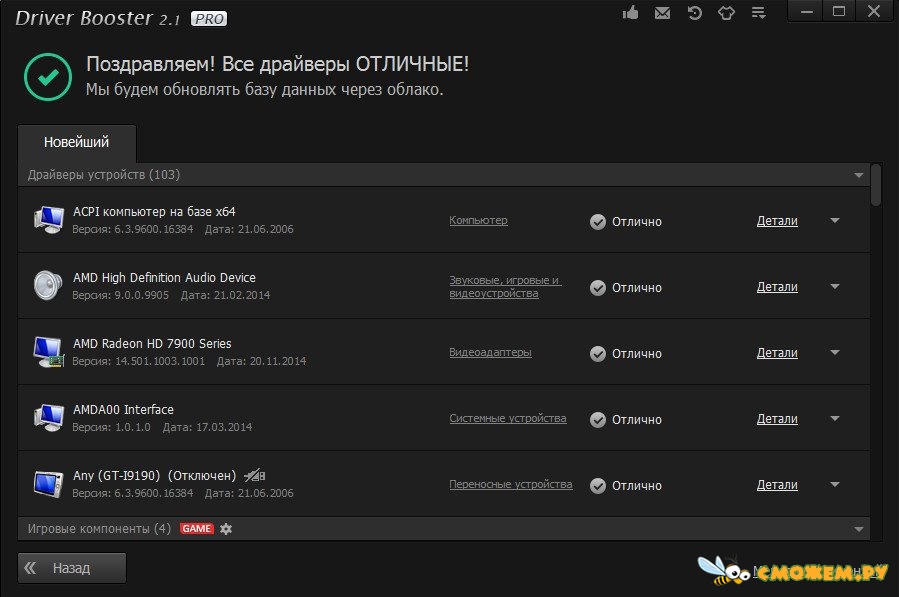Click status check for Radeon HD 7900
The height and width of the screenshot is (597, 899).
(597, 354)
